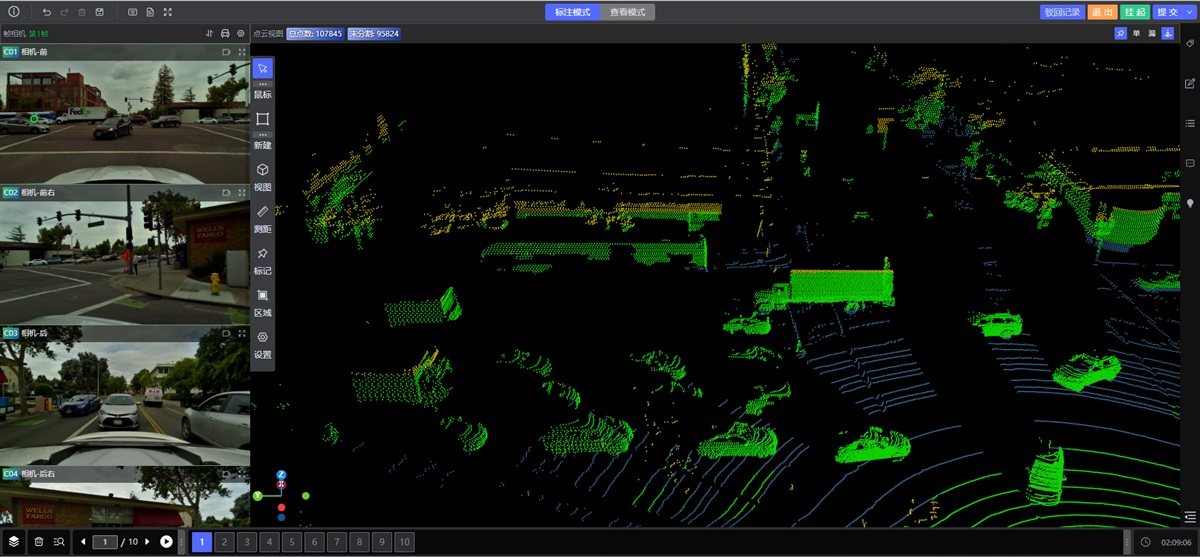Switch to 标注模式 annotation mode tab
This screenshot has height=557, width=1200.
pos(572,12)
